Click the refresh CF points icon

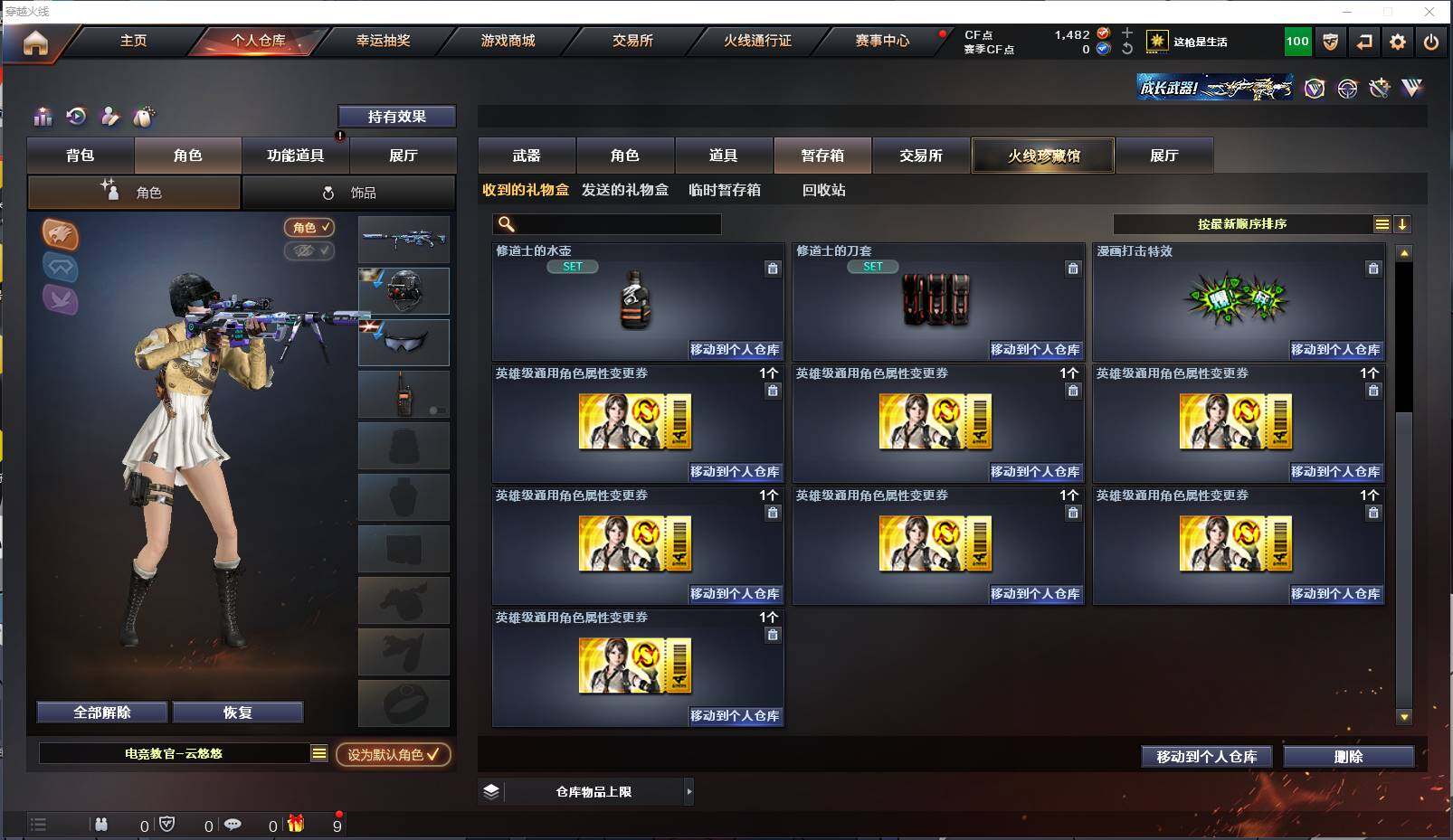(x=1127, y=49)
